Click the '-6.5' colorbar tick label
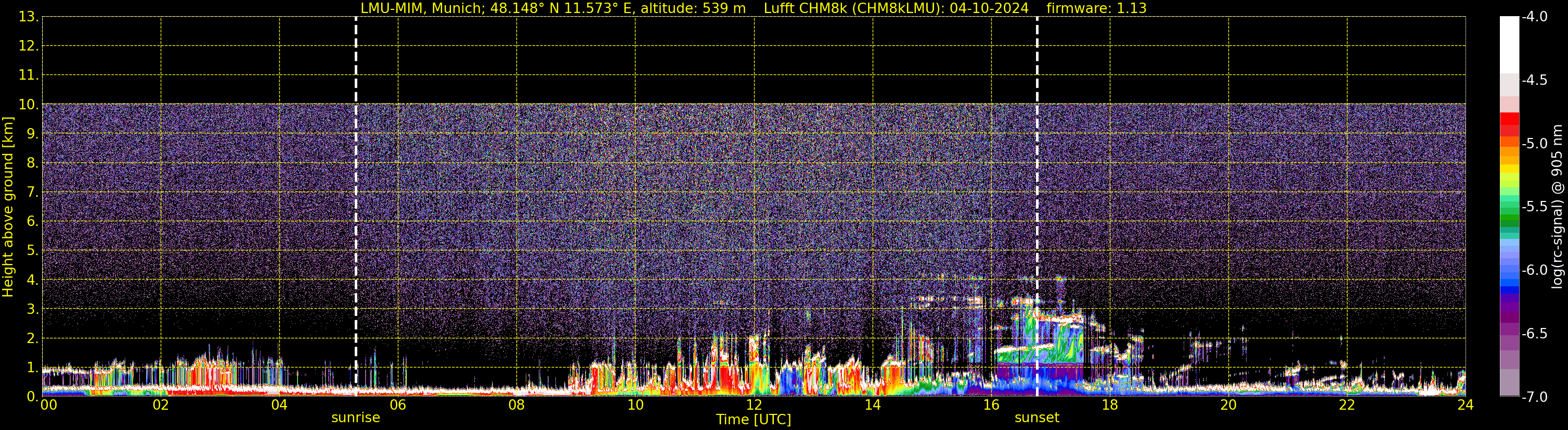The width and height of the screenshot is (1568, 430). tap(1535, 334)
